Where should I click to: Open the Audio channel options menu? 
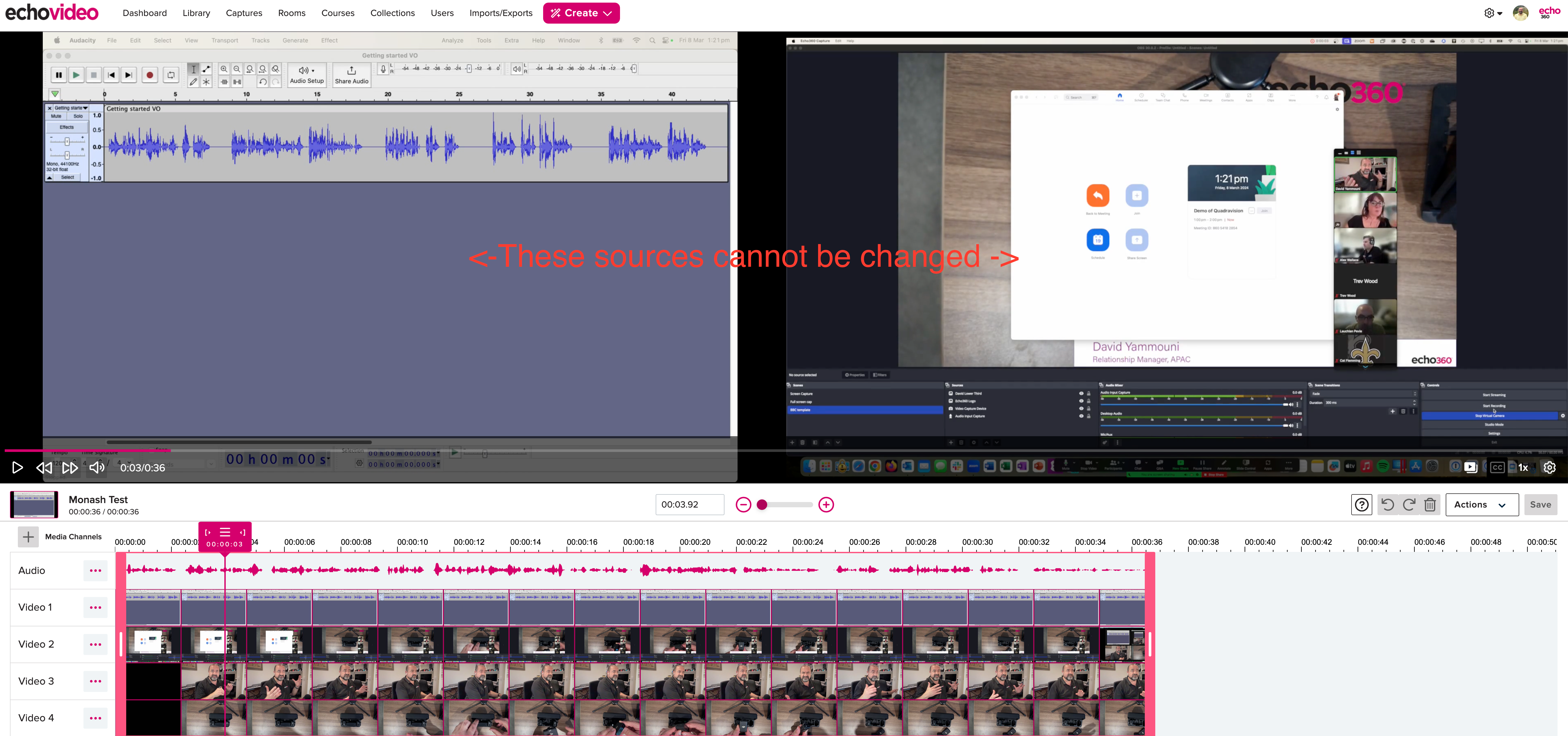pos(96,570)
